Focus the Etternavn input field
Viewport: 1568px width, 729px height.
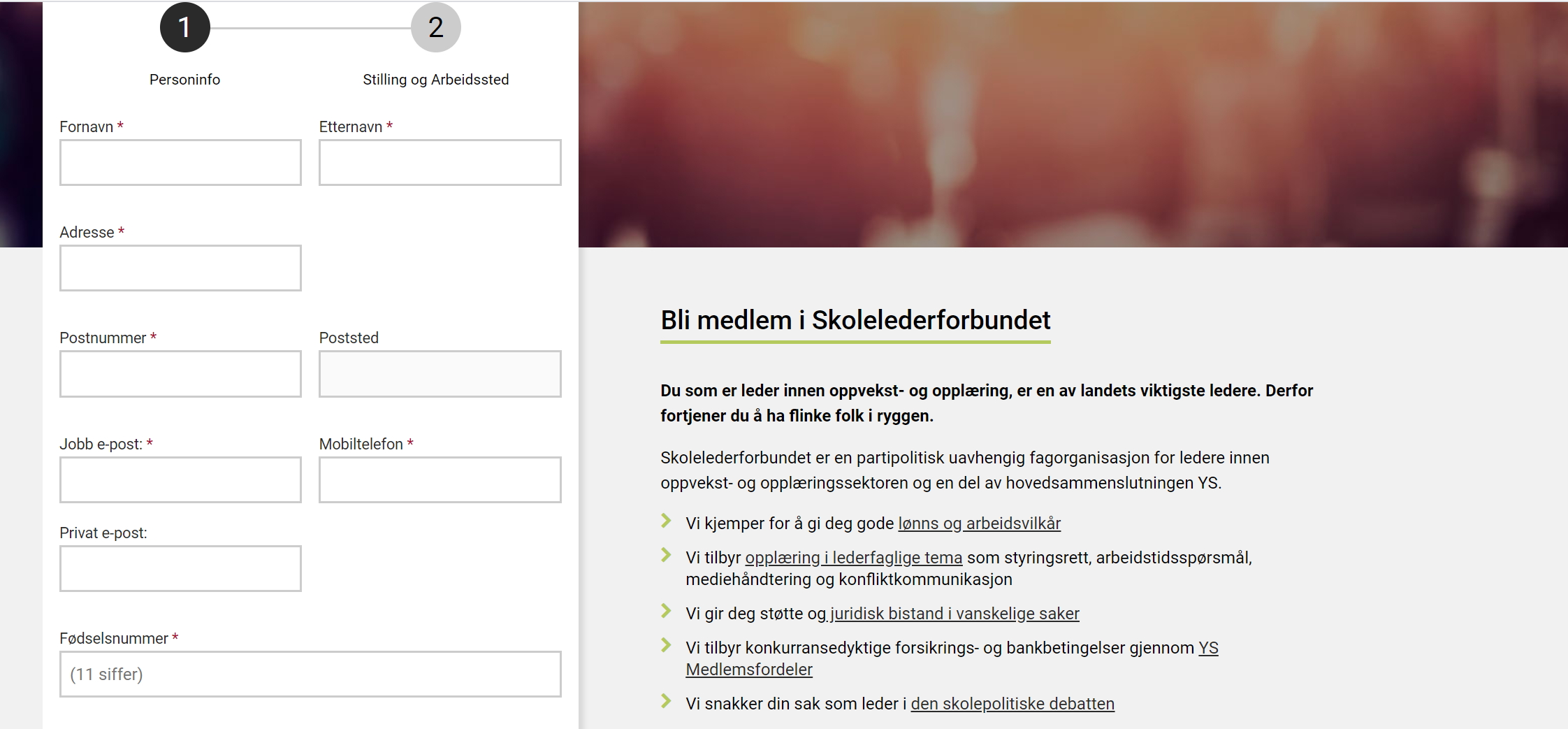(440, 162)
